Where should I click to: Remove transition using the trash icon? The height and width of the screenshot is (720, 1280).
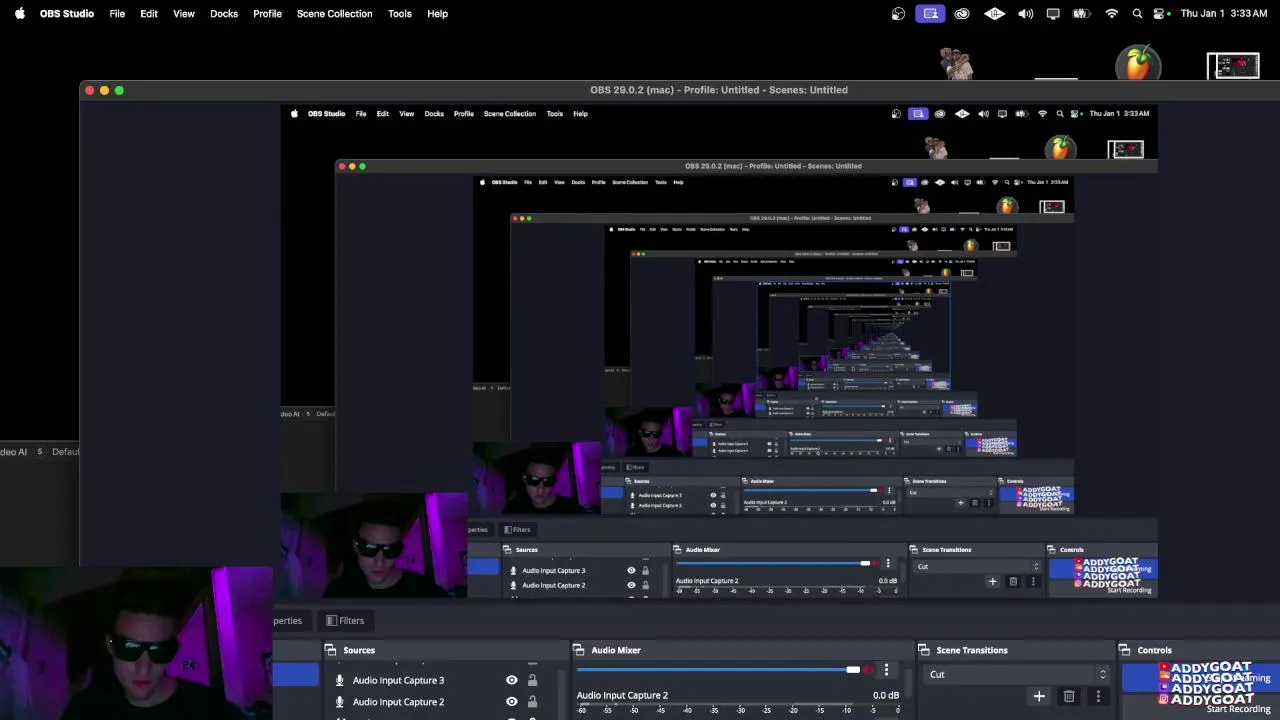(1069, 696)
